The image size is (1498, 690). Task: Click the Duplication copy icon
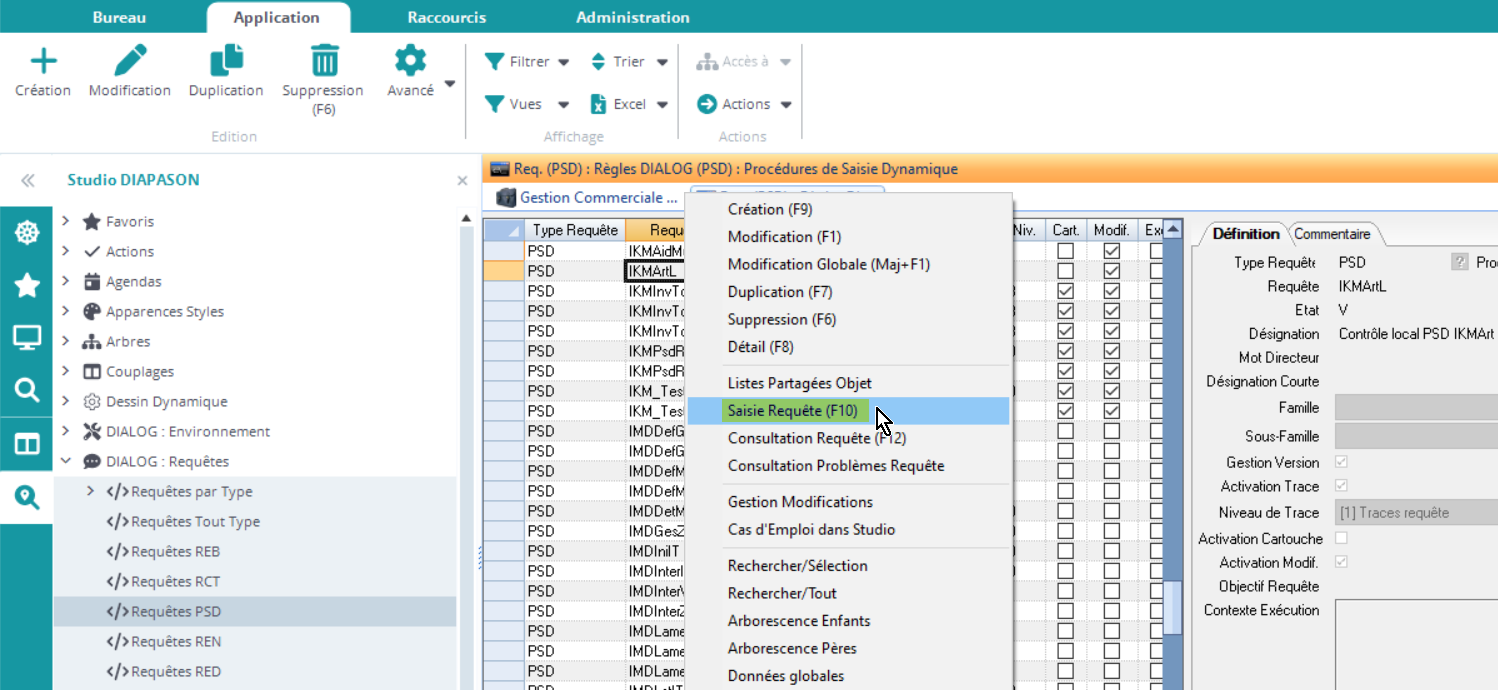tap(226, 62)
